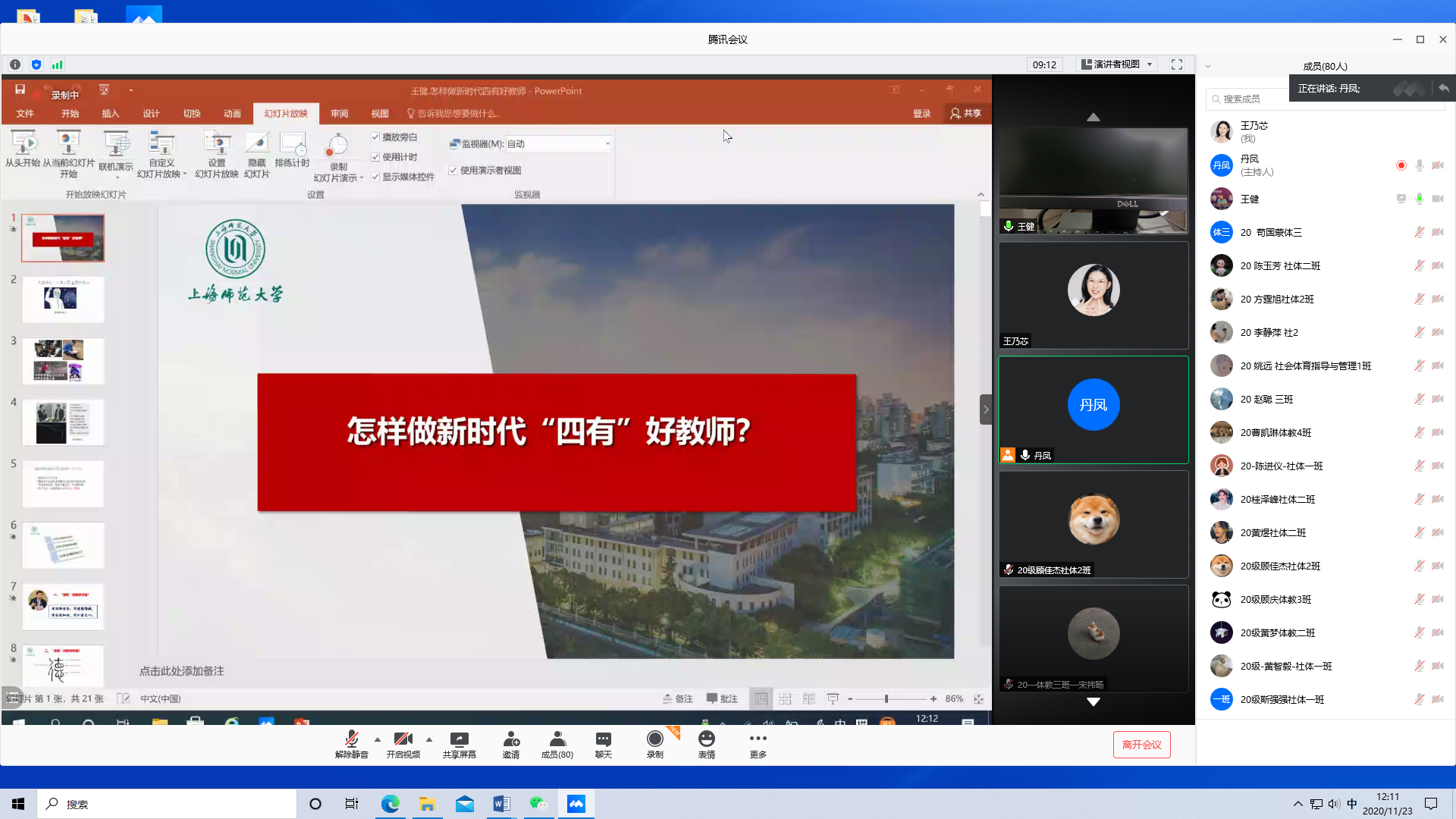This screenshot has height=819, width=1456.
Task: Click the PowerPoint save icon
Action: coord(20,89)
